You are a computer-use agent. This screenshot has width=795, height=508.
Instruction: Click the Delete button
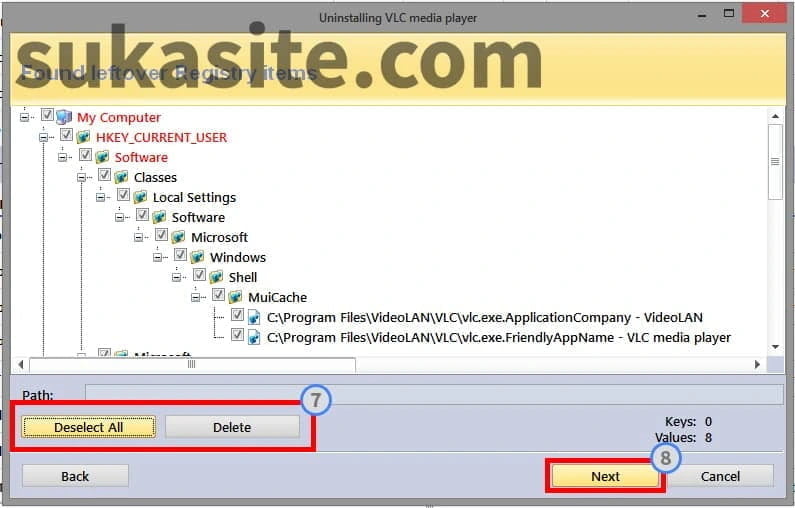point(232,427)
